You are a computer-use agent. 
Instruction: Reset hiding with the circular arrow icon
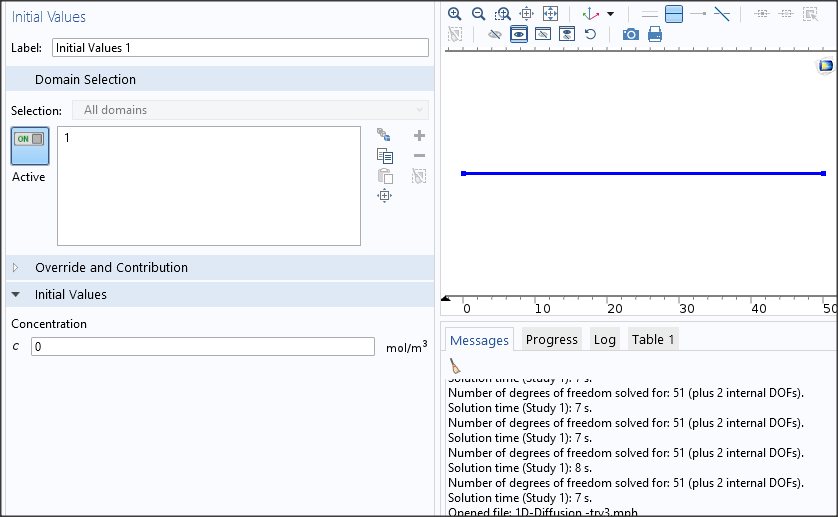pyautogui.click(x=590, y=34)
